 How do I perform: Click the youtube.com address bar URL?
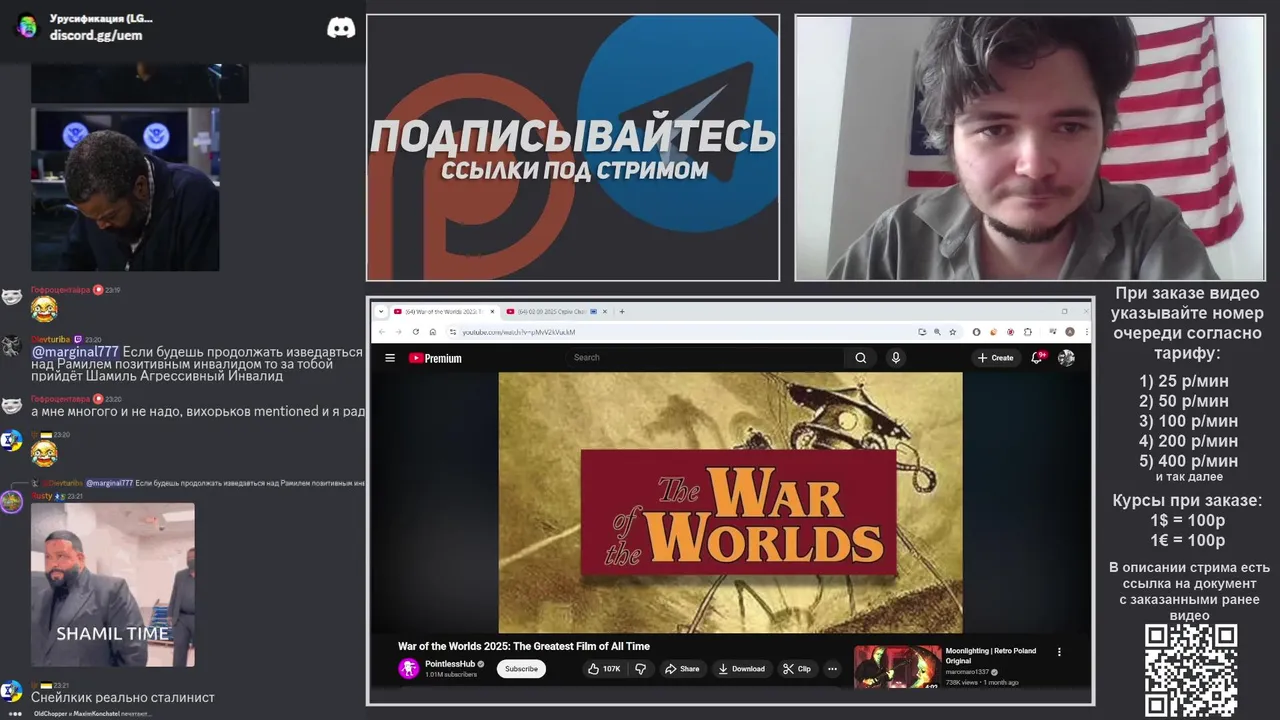[518, 332]
